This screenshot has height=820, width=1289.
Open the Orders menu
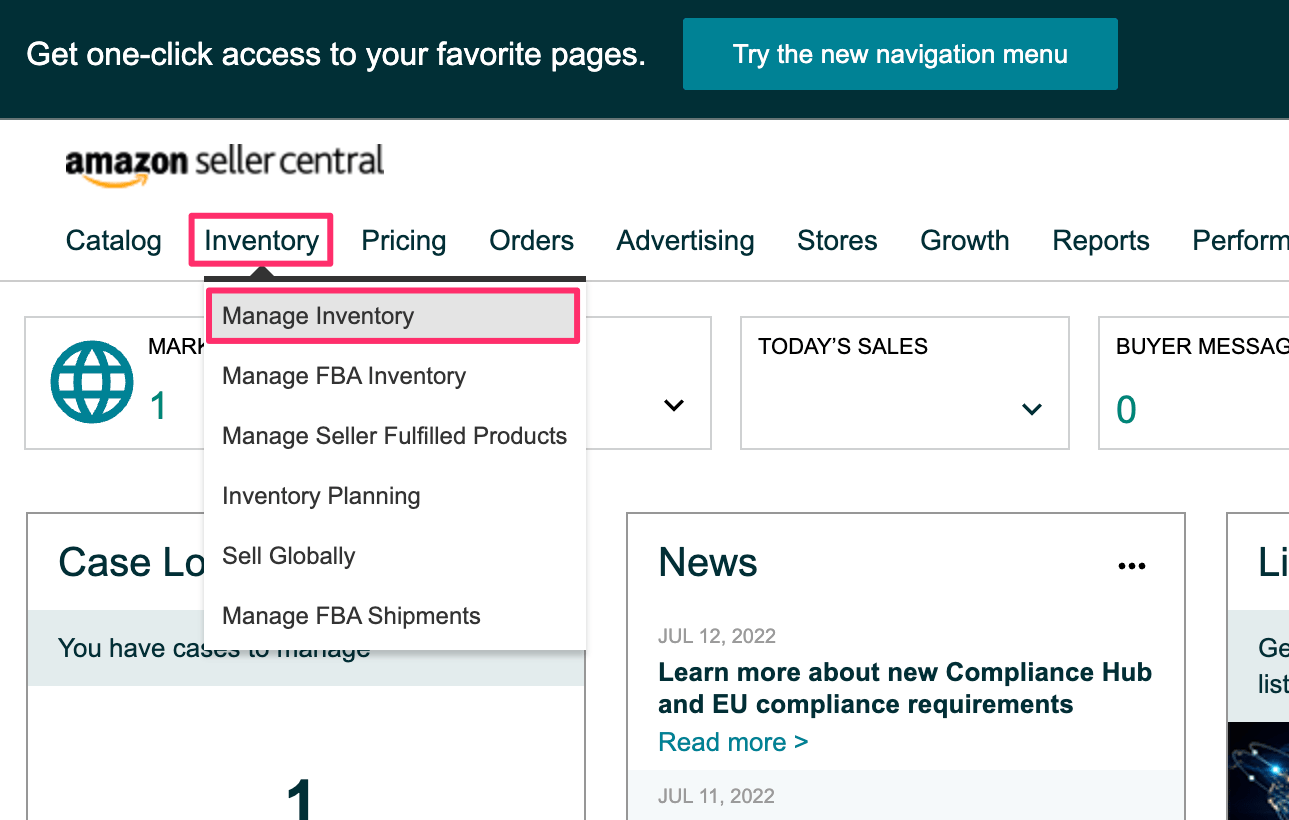(x=531, y=240)
